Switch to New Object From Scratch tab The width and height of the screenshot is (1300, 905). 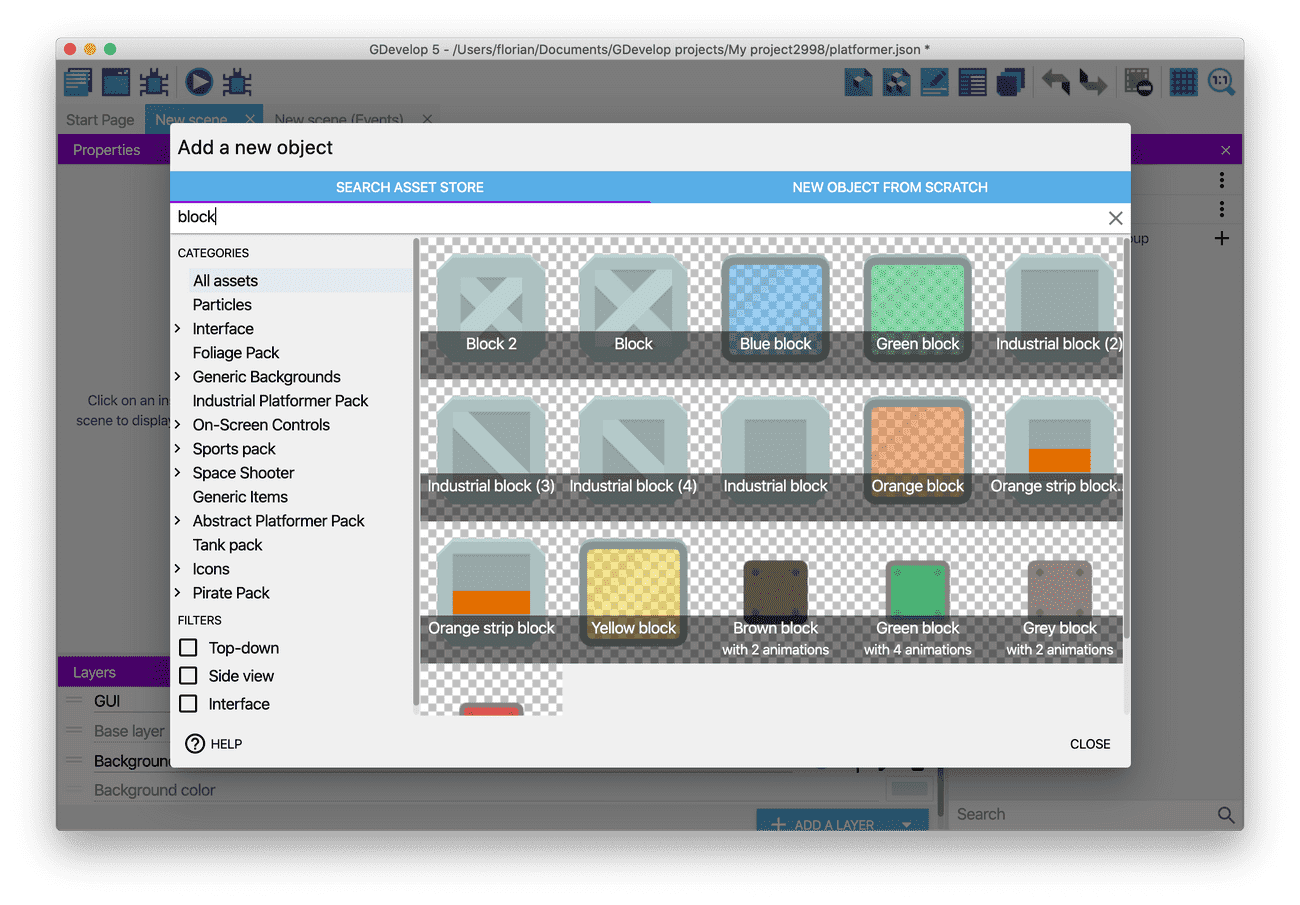coord(889,187)
